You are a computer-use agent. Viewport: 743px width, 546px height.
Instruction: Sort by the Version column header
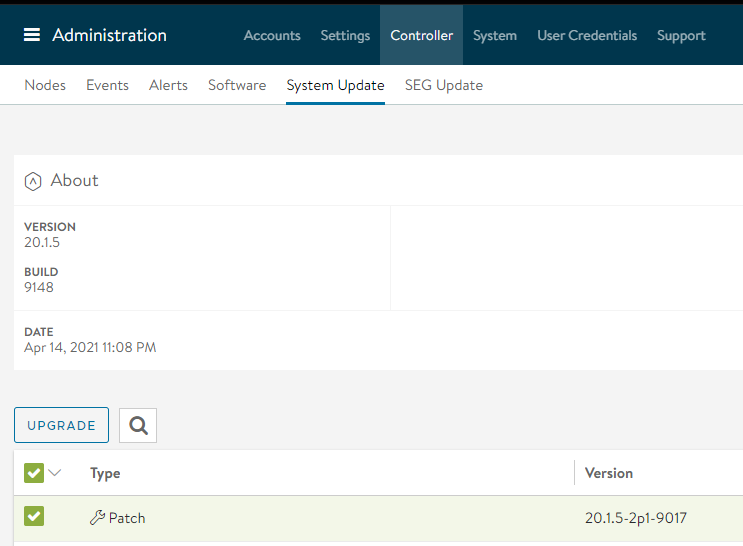tap(608, 473)
